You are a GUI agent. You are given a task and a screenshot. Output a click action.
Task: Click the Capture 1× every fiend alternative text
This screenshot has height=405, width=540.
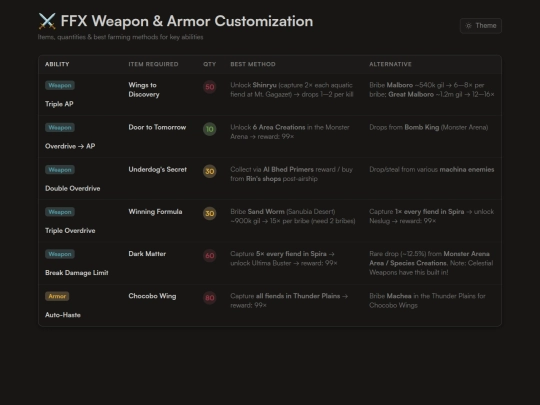tap(432, 216)
